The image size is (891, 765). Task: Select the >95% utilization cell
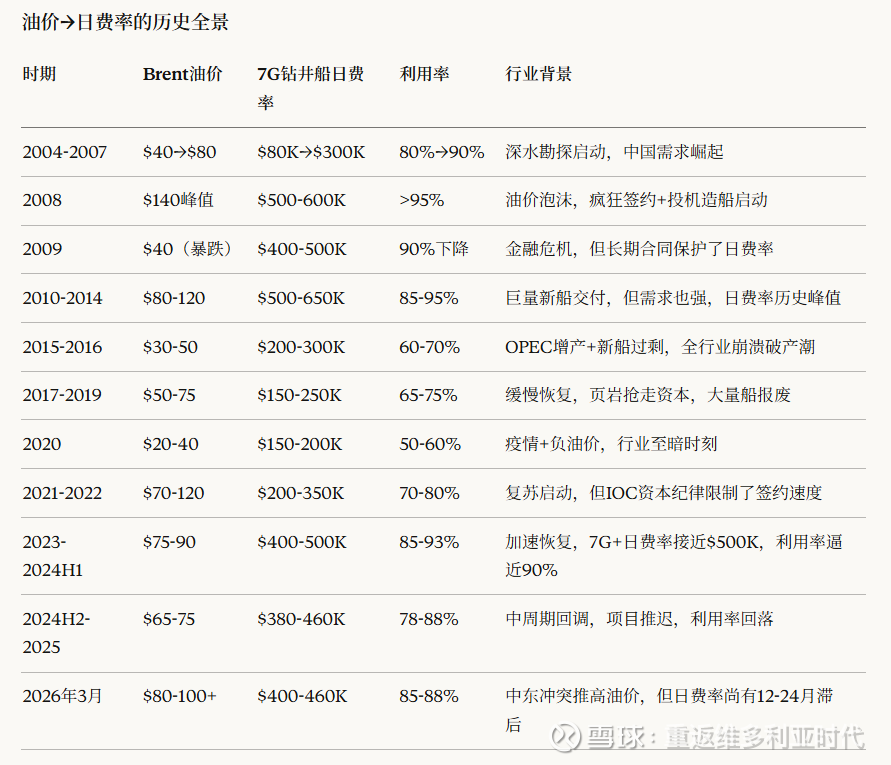coord(422,200)
